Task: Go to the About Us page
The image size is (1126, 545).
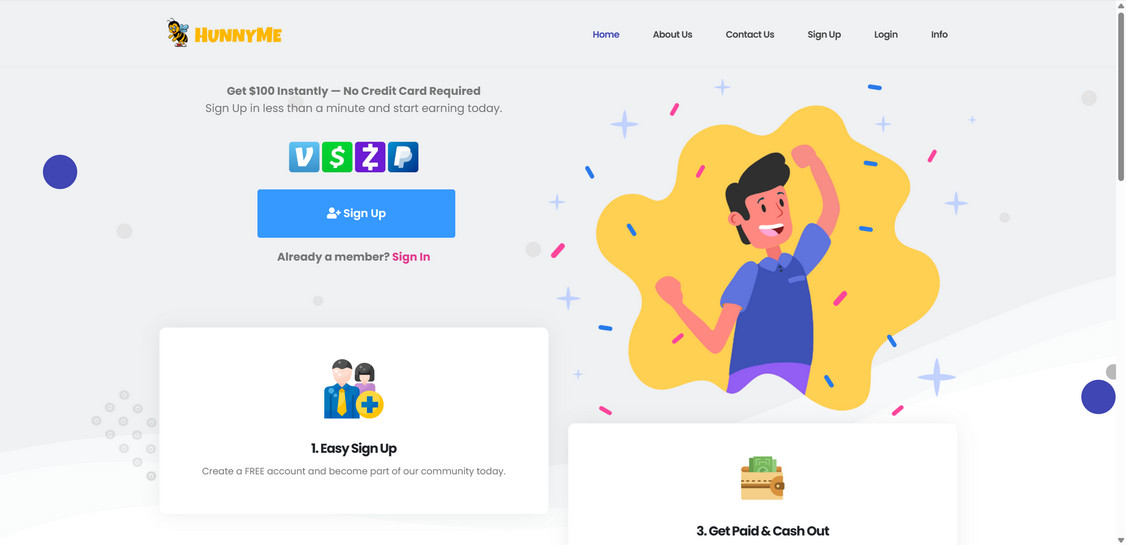Action: [672, 34]
